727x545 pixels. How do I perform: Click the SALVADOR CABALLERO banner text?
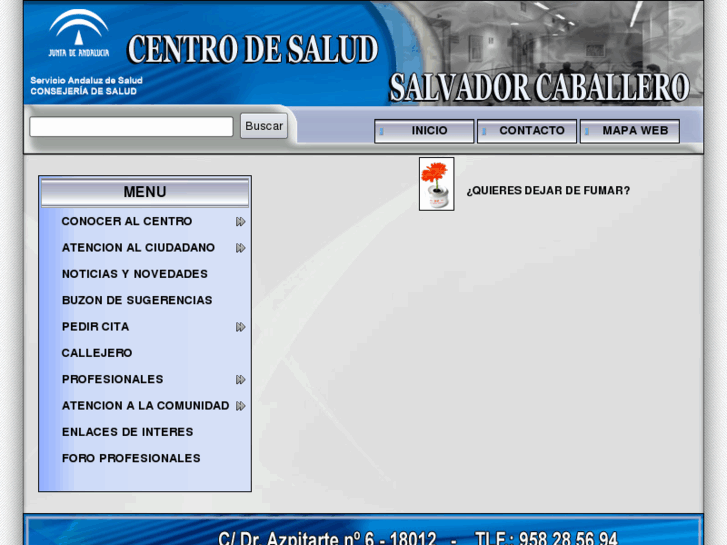pos(539,88)
